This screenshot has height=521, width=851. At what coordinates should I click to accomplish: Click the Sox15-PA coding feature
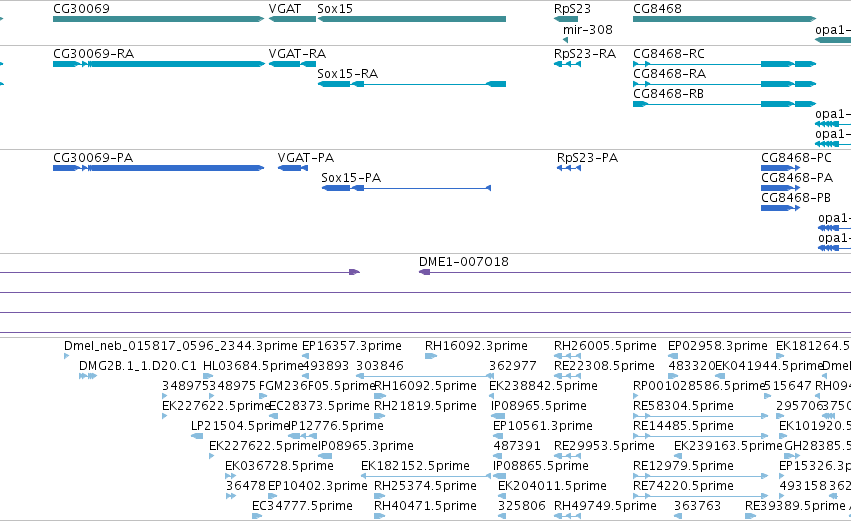(x=407, y=188)
